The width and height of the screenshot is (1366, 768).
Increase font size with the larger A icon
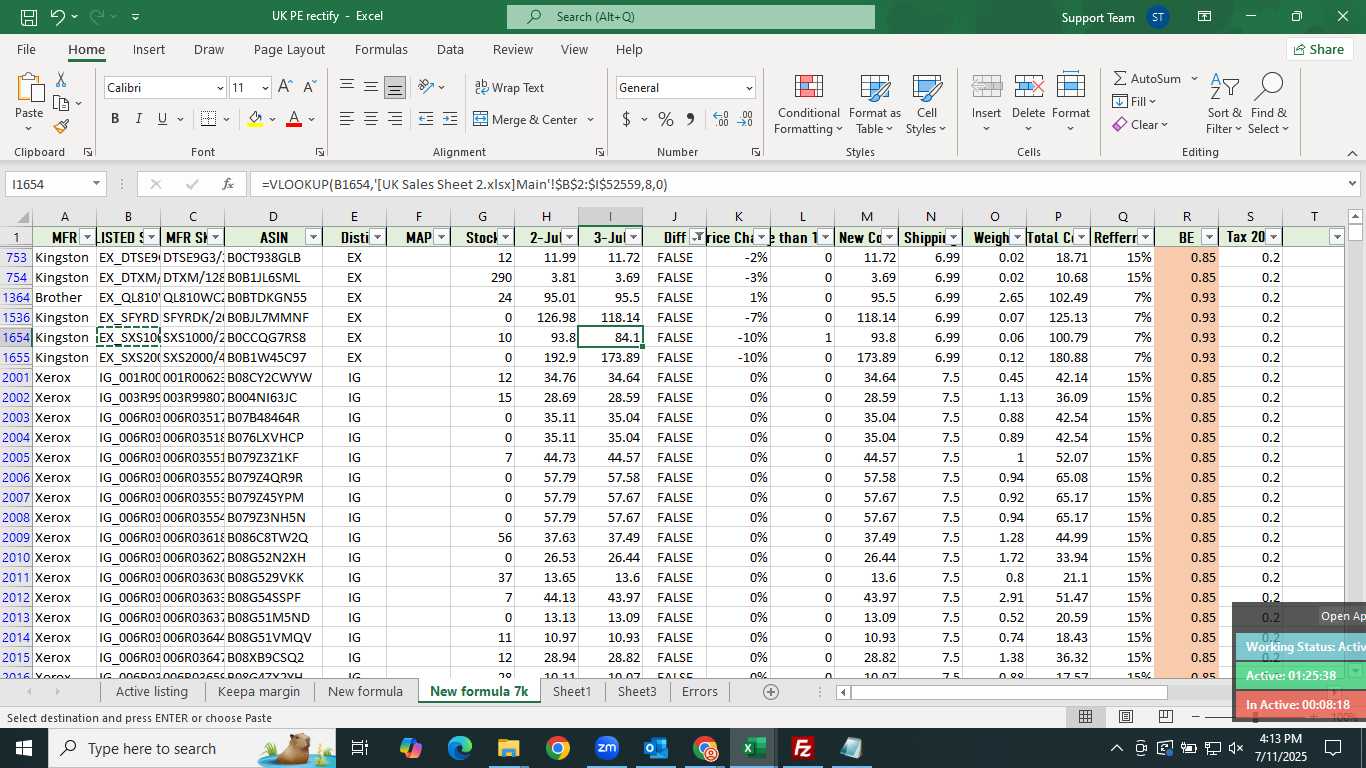point(285,87)
